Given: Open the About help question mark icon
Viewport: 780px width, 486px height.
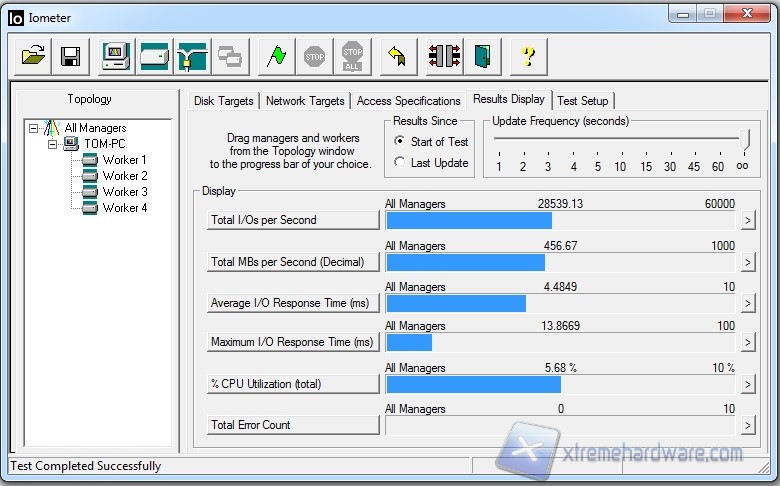Looking at the screenshot, I should 528,56.
